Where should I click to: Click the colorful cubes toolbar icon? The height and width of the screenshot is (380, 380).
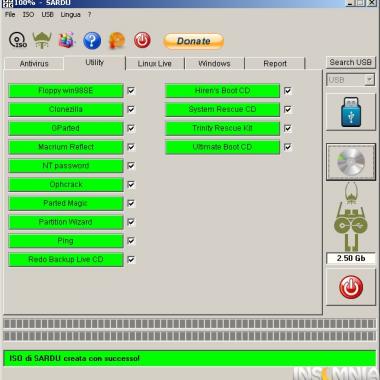[x=67, y=40]
